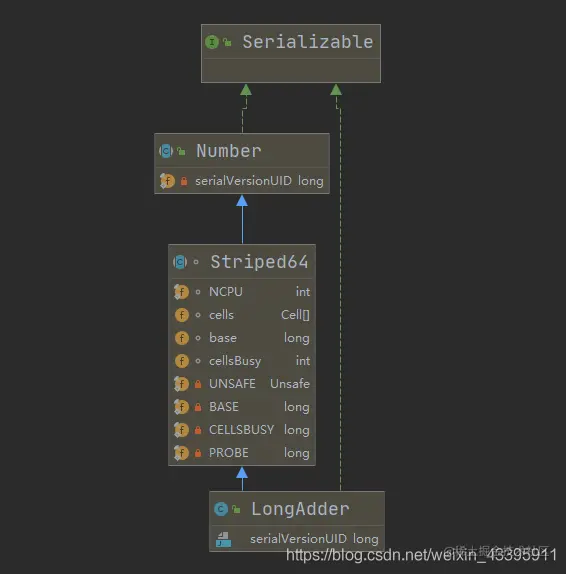Click the static field icon beside BASE
This screenshot has width=566, height=574.
tap(181, 407)
